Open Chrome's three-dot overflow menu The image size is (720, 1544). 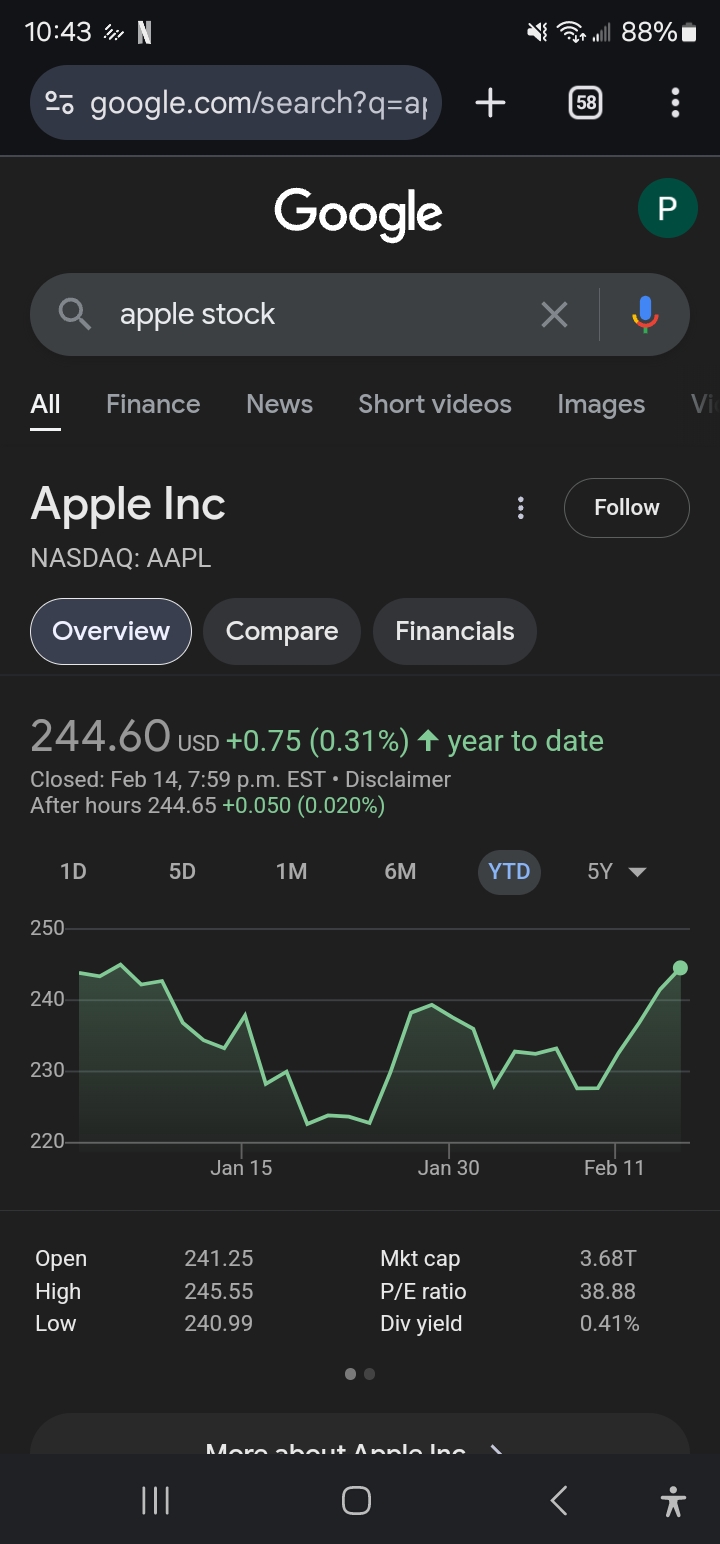point(675,103)
